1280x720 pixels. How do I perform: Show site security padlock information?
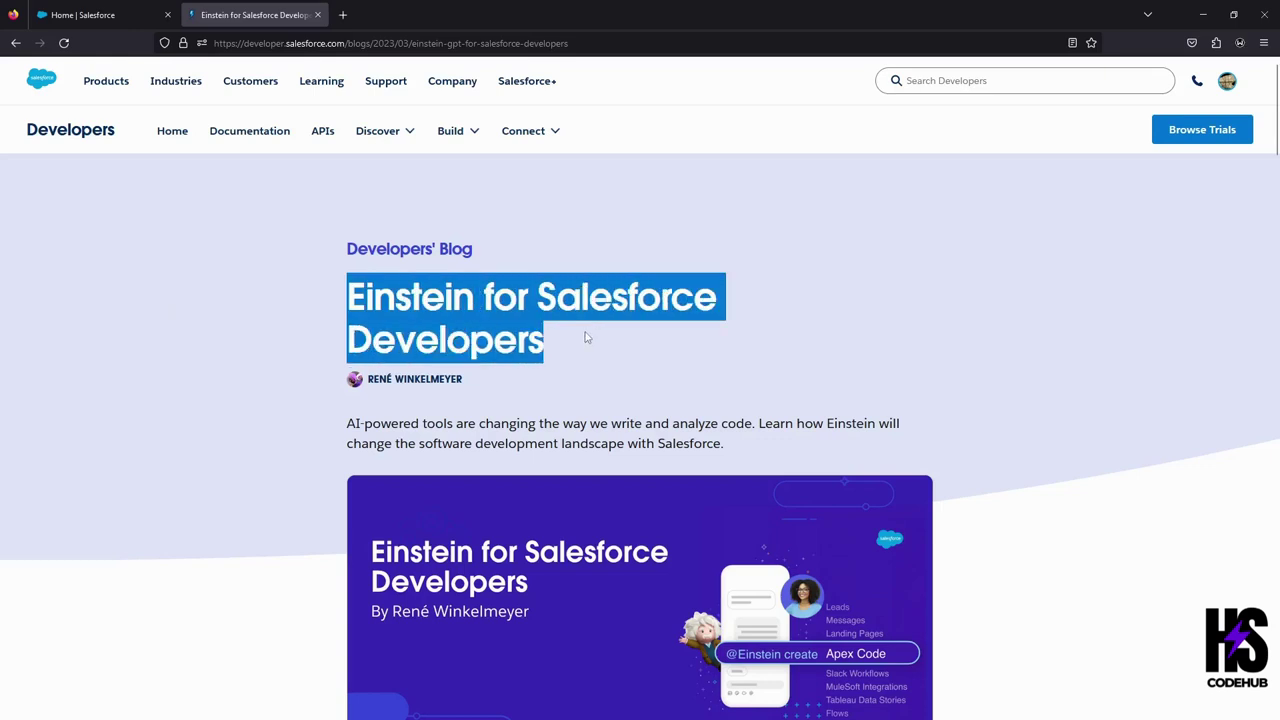click(x=183, y=43)
